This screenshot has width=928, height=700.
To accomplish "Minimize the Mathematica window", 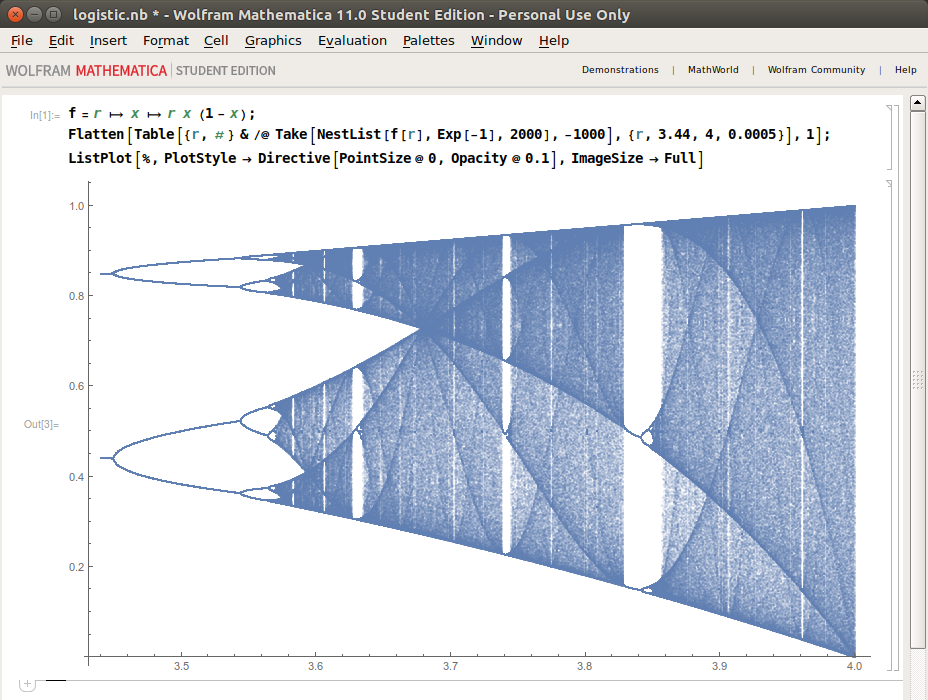I will point(34,14).
